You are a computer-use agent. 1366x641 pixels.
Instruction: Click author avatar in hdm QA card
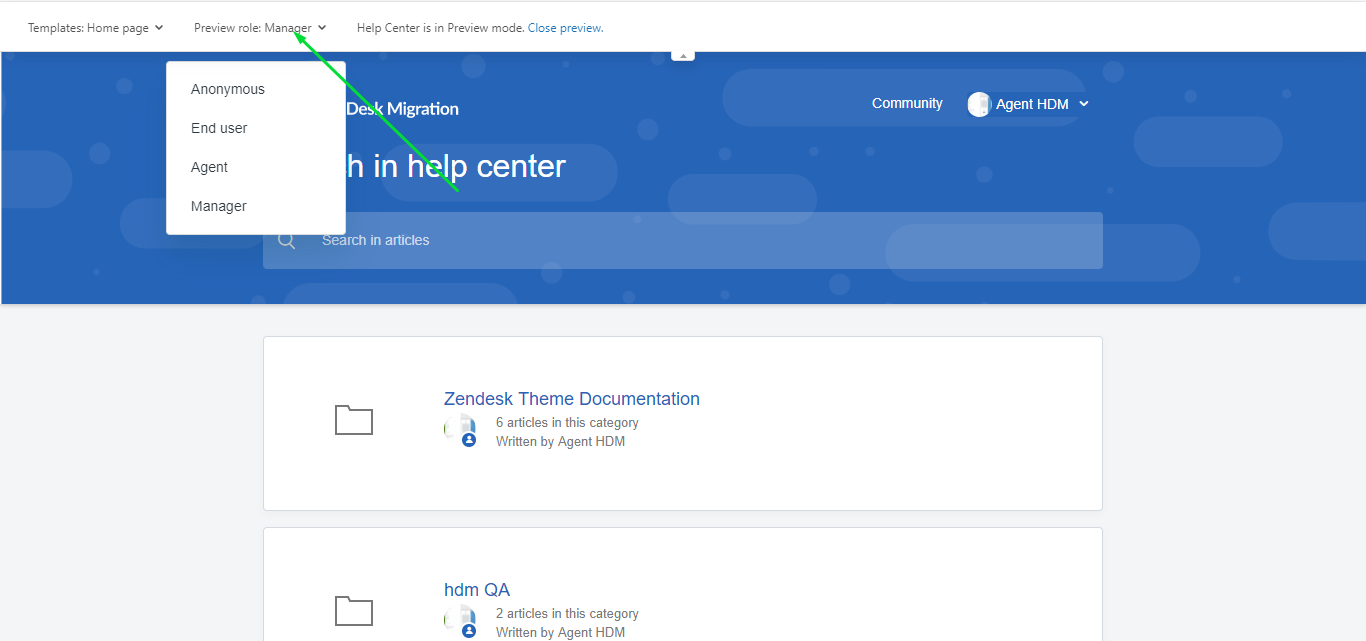461,620
